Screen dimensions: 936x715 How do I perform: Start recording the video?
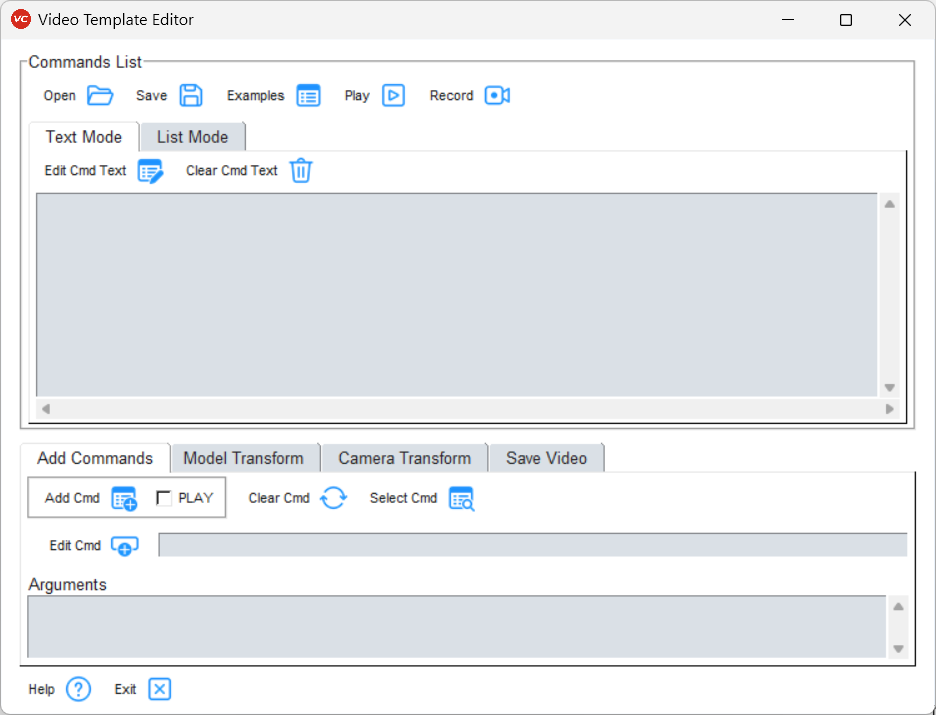(x=497, y=95)
